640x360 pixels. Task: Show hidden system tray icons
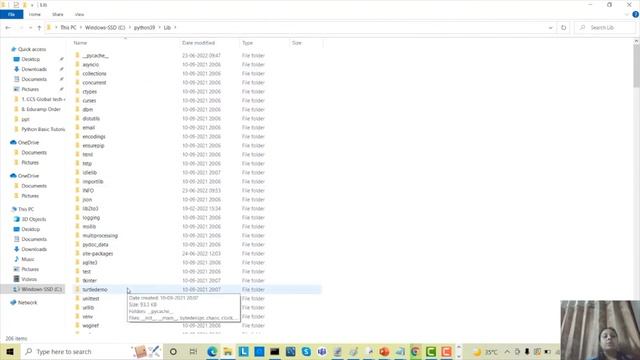[x=507, y=351]
